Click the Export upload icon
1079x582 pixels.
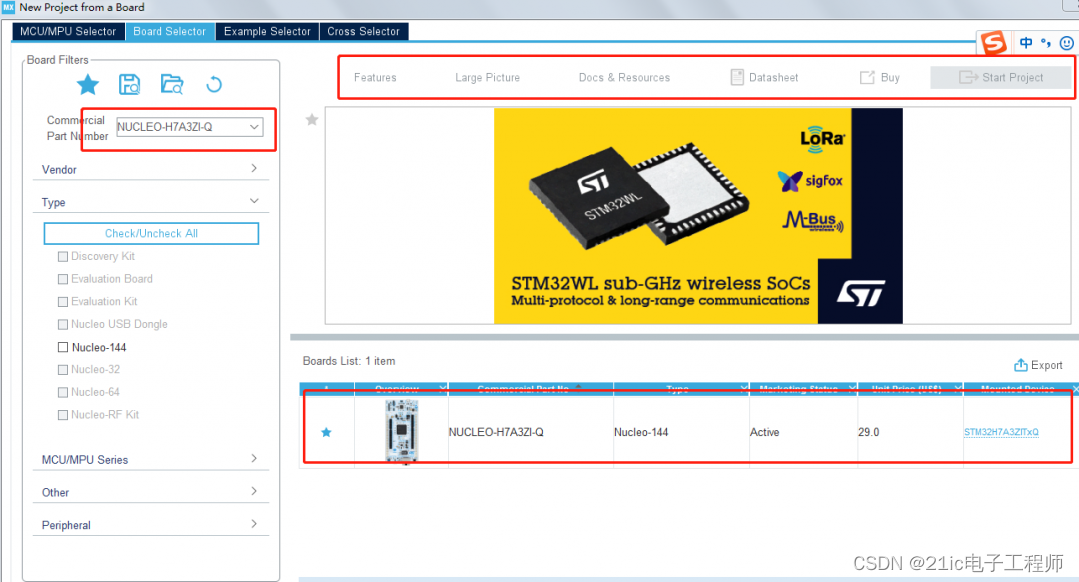click(x=1021, y=365)
